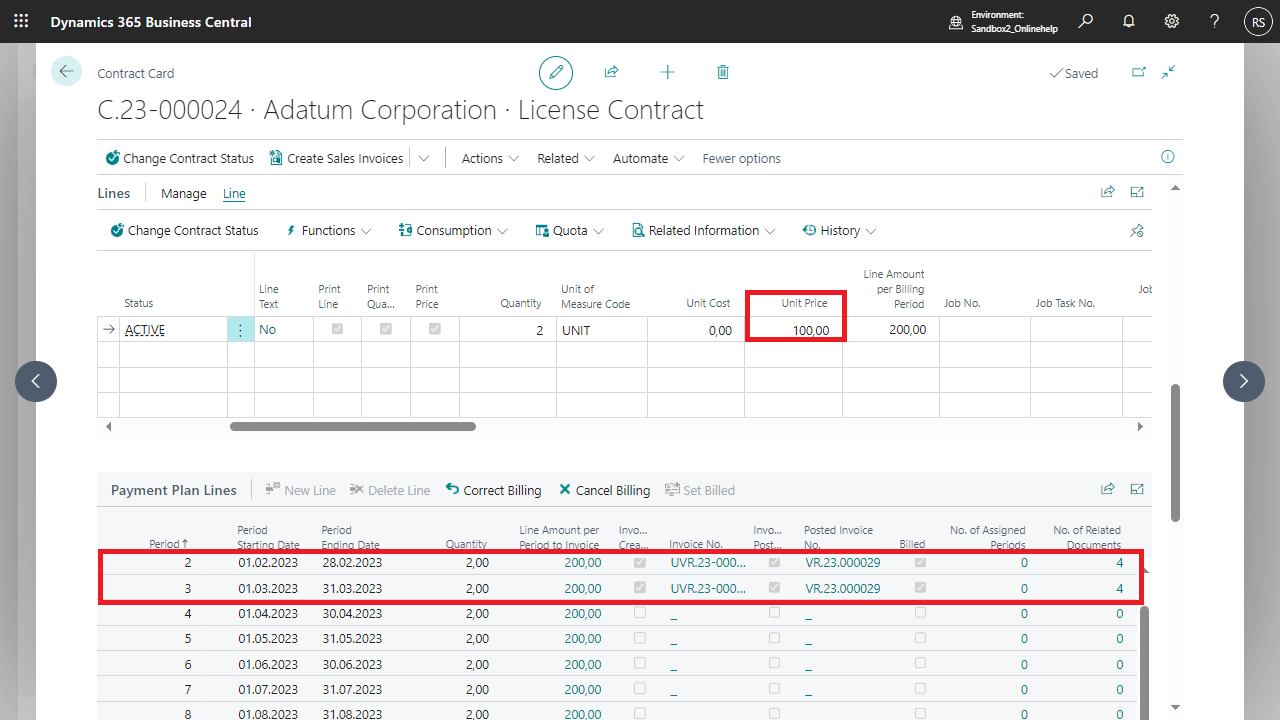Click the horizontal scrollbar of Lines grid
The height and width of the screenshot is (720, 1280).
point(353,426)
